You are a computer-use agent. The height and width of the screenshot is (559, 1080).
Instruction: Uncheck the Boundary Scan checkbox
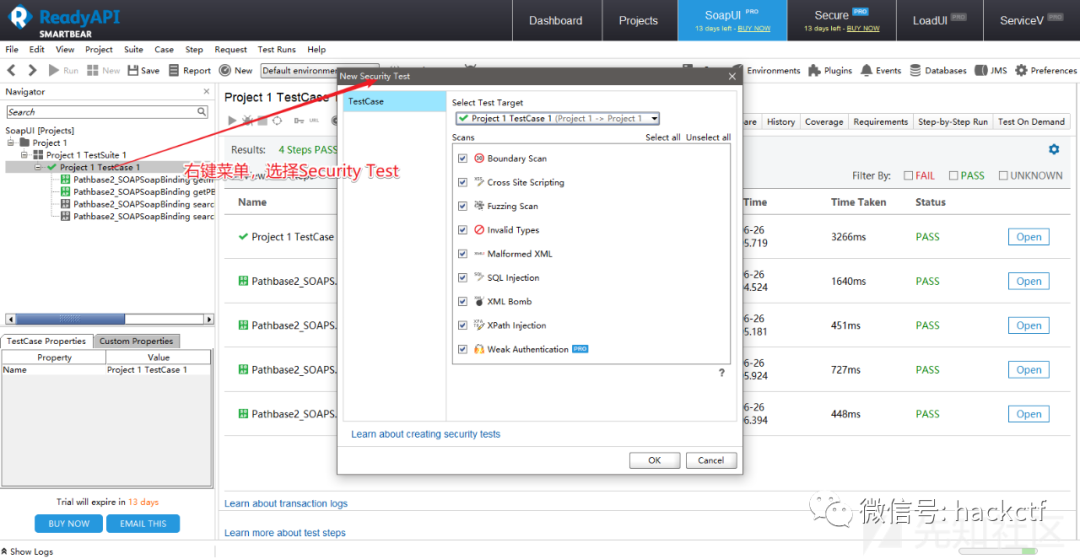(x=463, y=158)
